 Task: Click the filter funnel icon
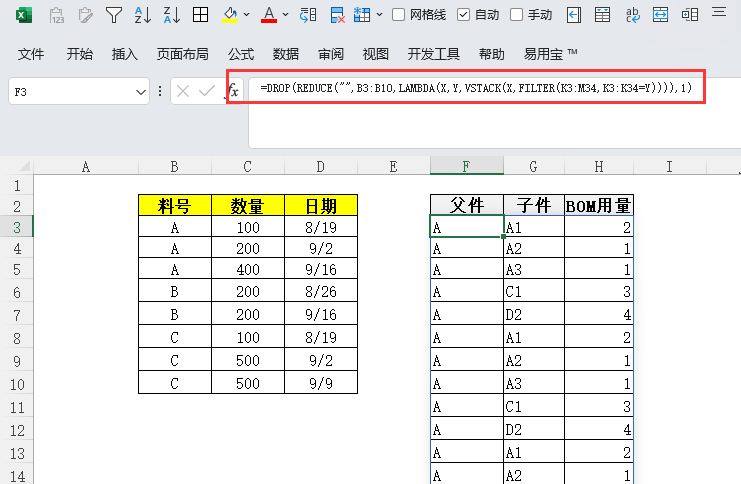click(x=114, y=15)
